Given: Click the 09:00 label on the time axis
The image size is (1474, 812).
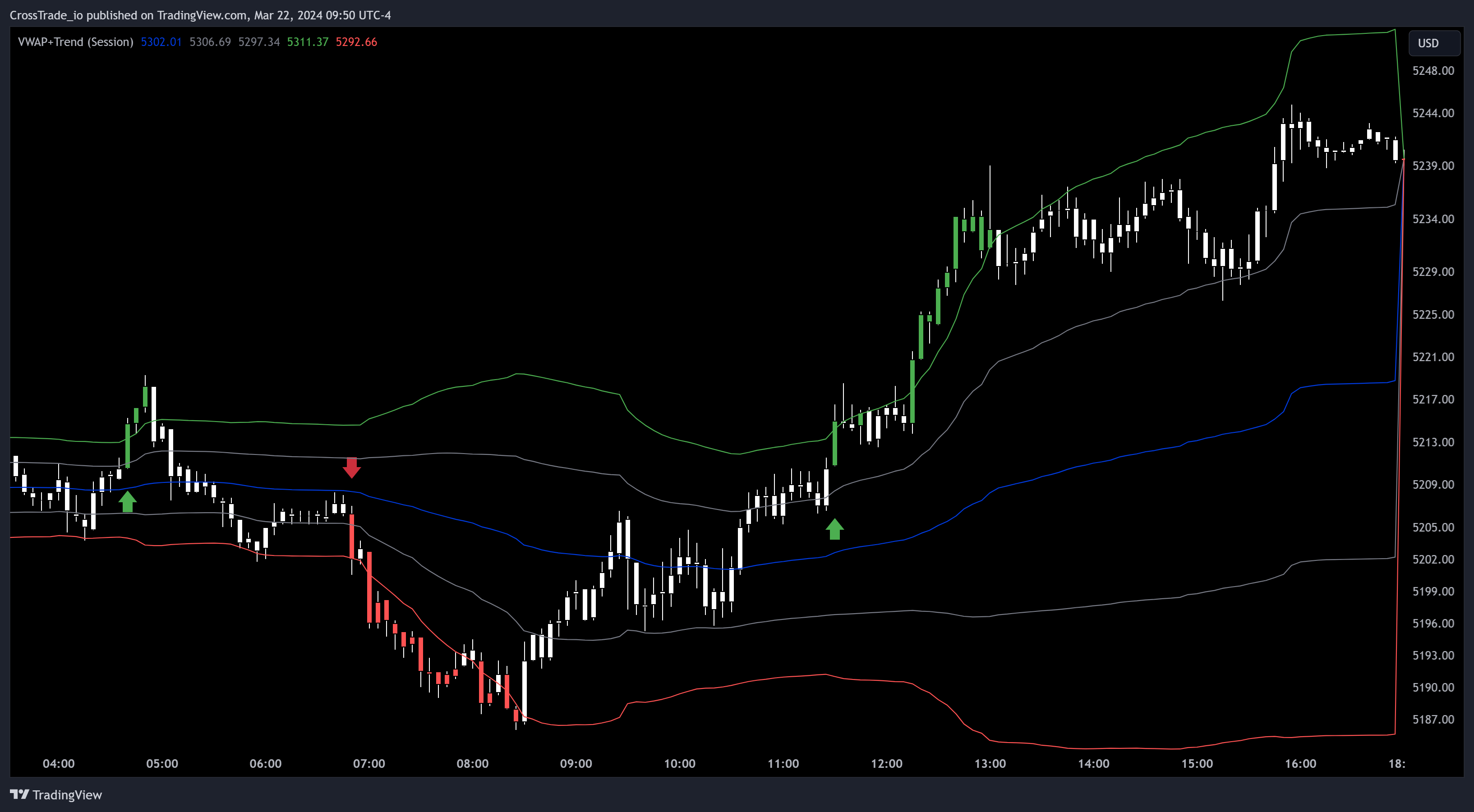Looking at the screenshot, I should tap(577, 763).
